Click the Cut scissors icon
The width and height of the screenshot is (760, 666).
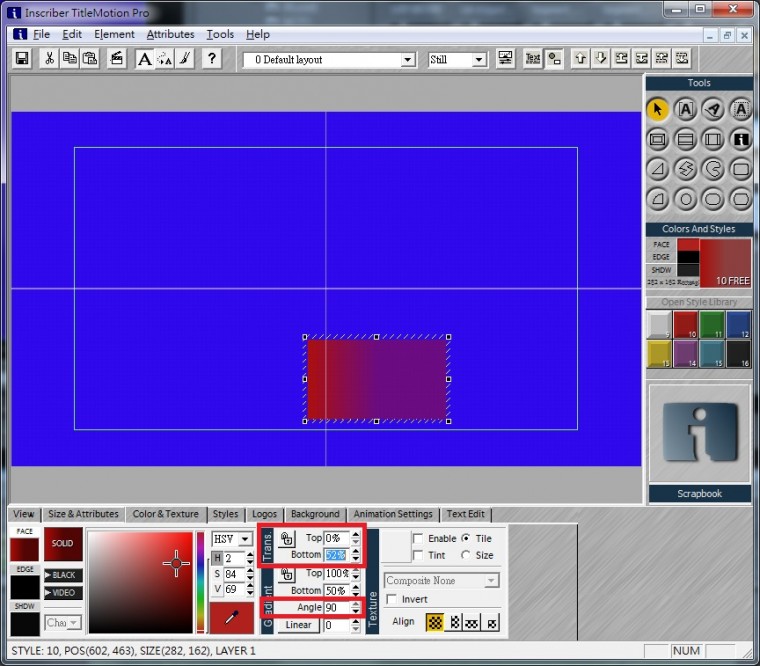click(x=49, y=59)
